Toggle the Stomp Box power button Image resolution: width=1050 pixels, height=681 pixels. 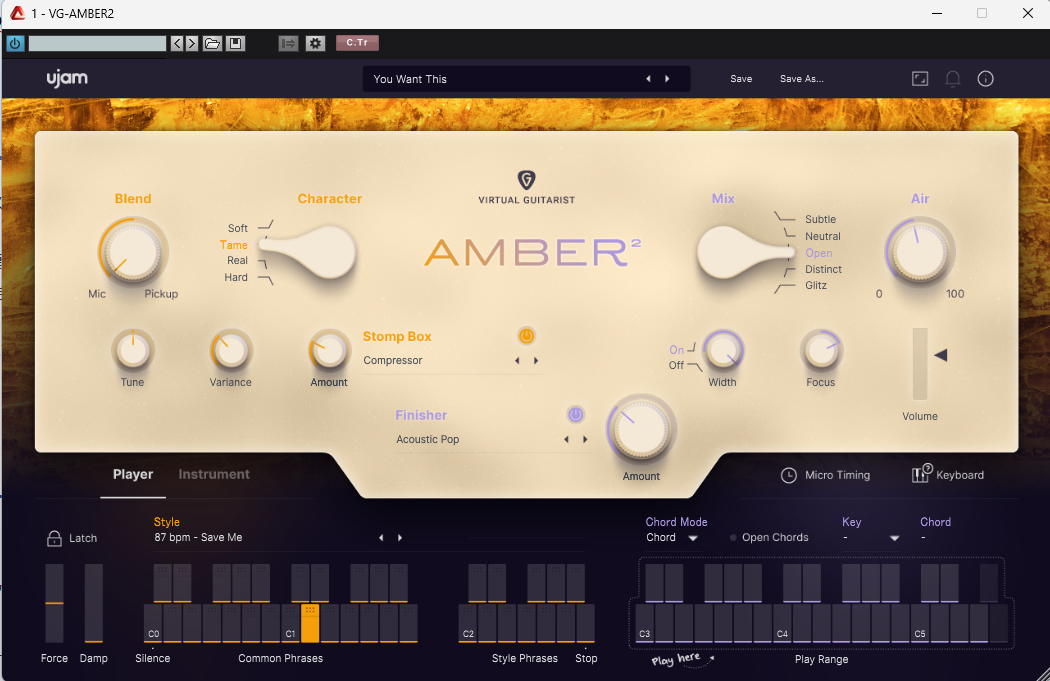(x=526, y=336)
